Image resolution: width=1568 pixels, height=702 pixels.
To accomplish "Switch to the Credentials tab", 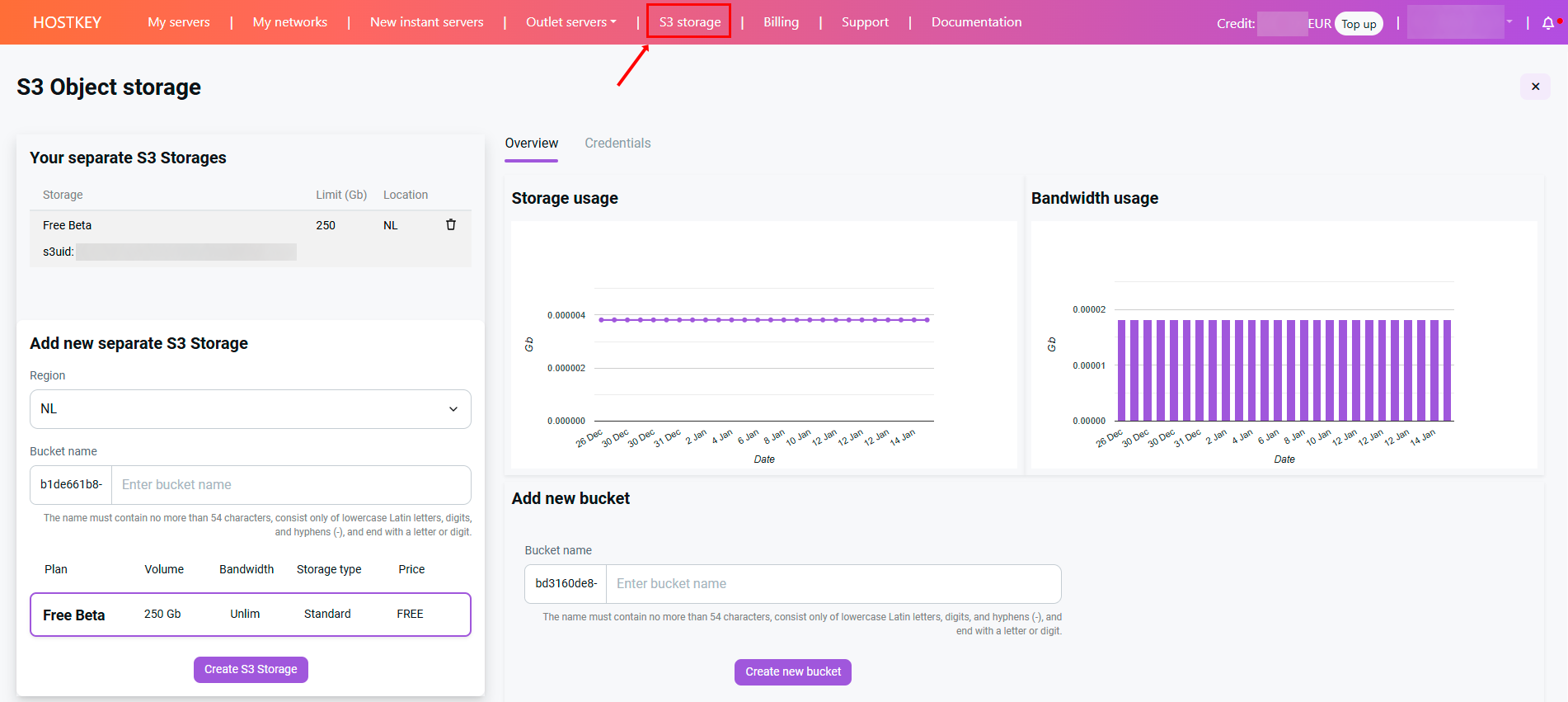I will coord(617,144).
